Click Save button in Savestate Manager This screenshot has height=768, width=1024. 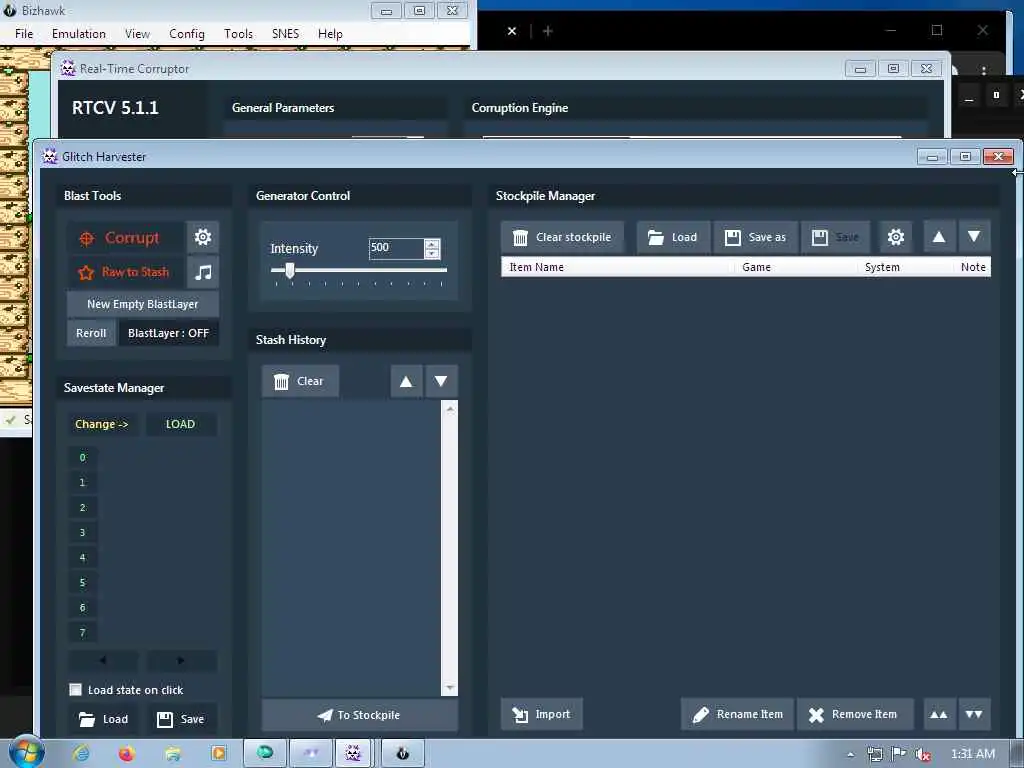pyautogui.click(x=181, y=720)
